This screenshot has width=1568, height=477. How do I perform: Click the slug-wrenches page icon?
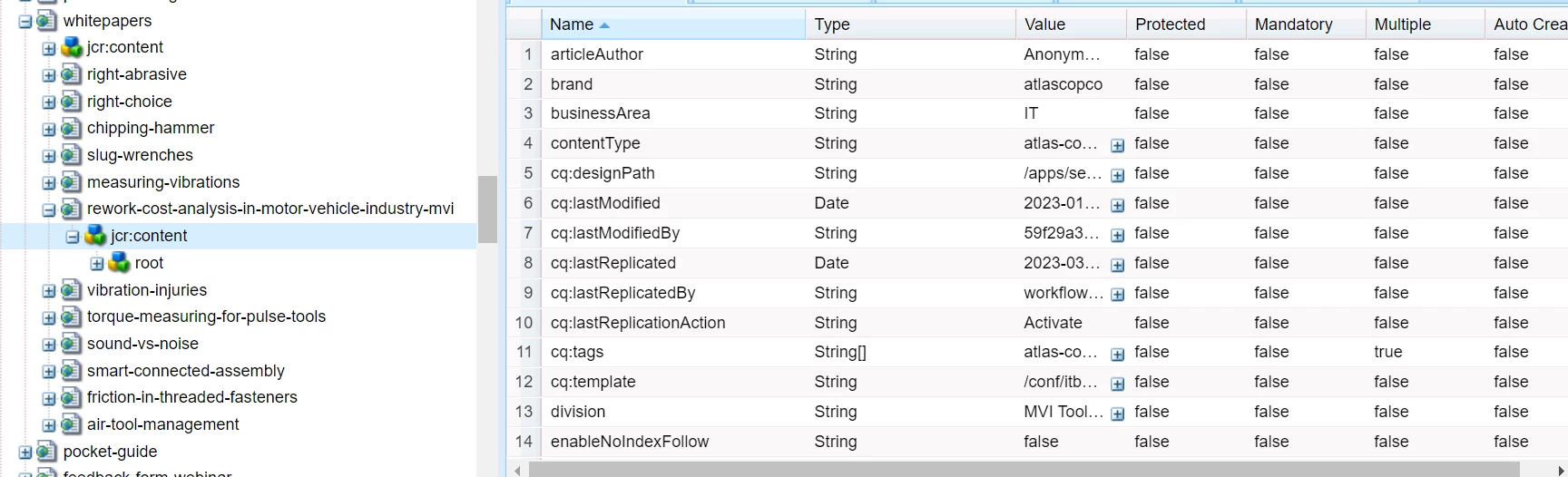71,155
